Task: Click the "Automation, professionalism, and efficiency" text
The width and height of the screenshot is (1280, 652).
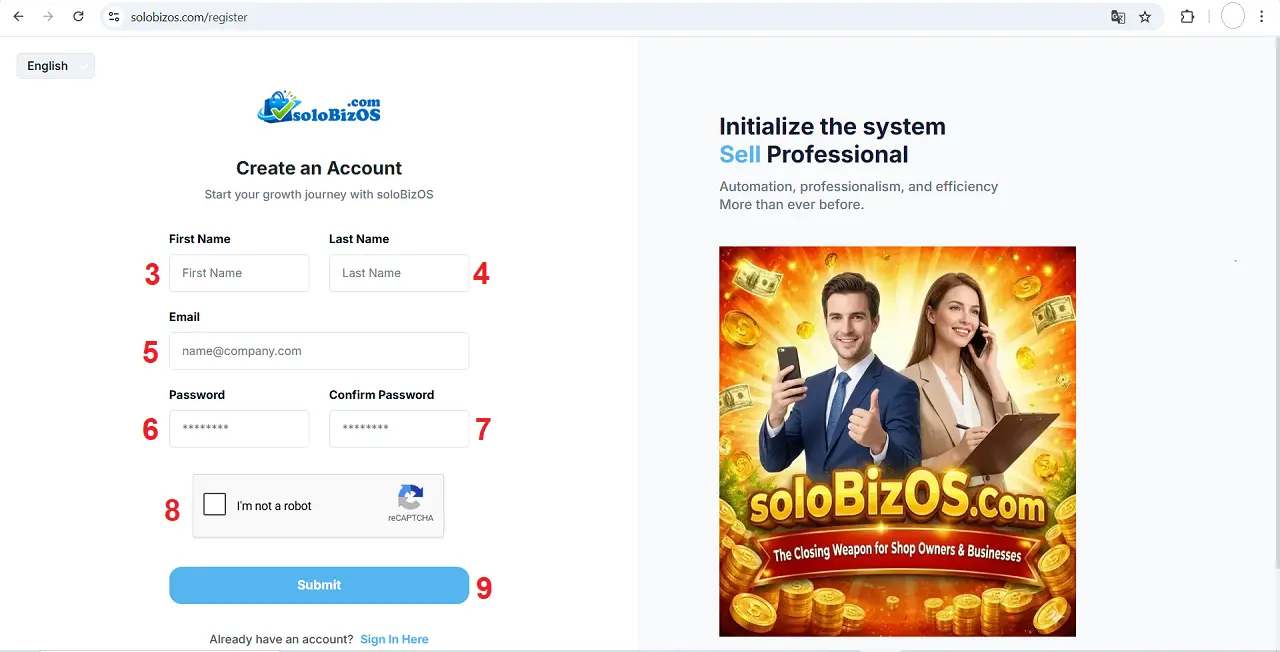Action: click(x=859, y=186)
